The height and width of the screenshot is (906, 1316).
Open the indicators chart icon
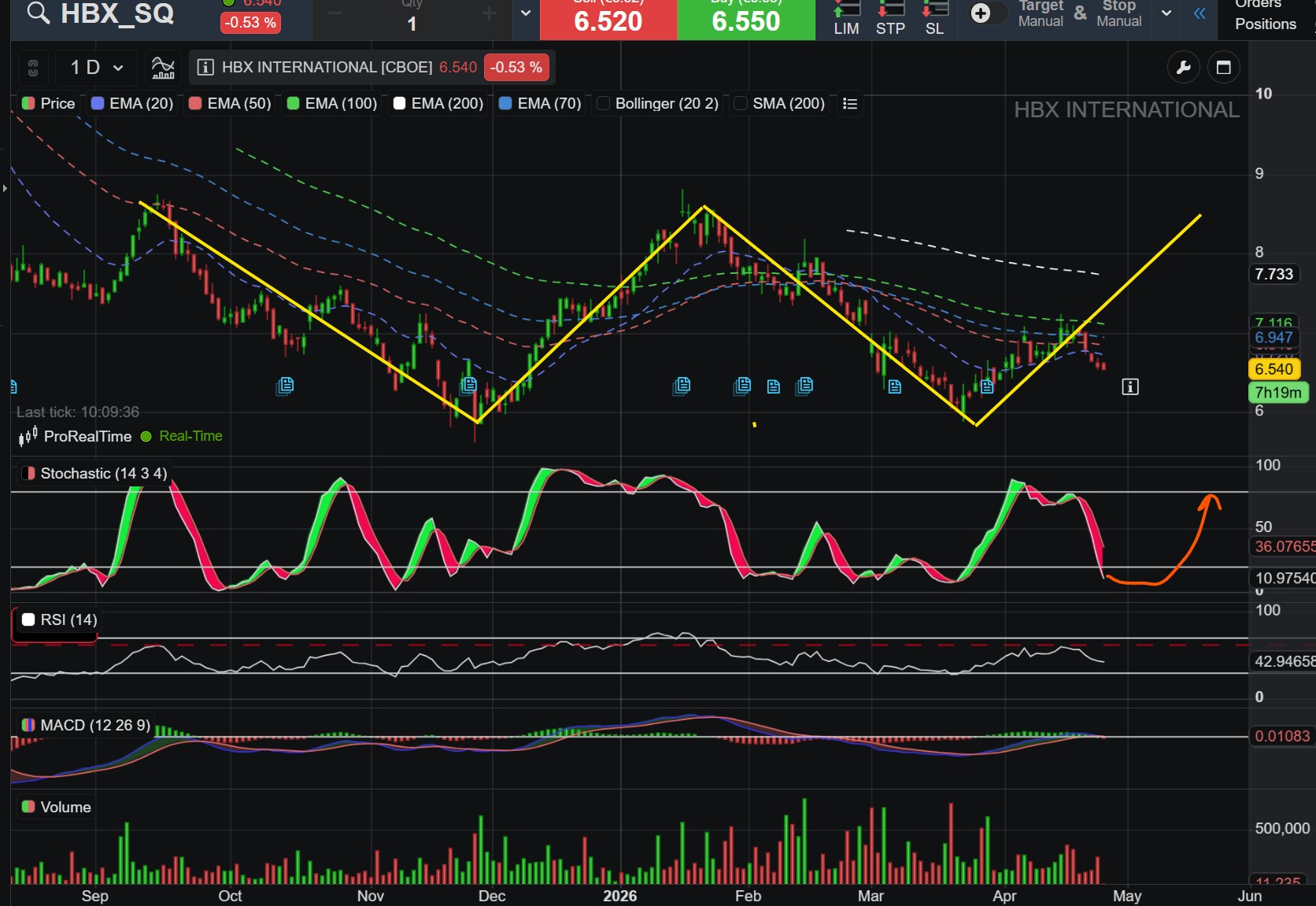163,68
